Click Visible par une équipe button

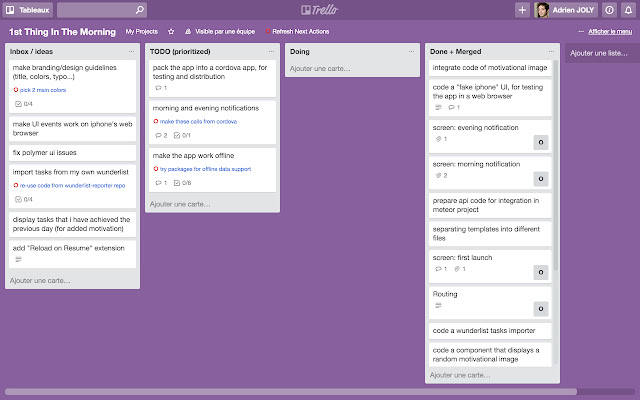220,31
